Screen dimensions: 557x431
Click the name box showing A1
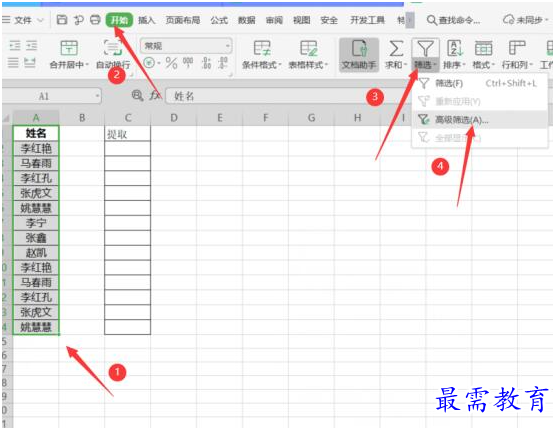[43, 96]
